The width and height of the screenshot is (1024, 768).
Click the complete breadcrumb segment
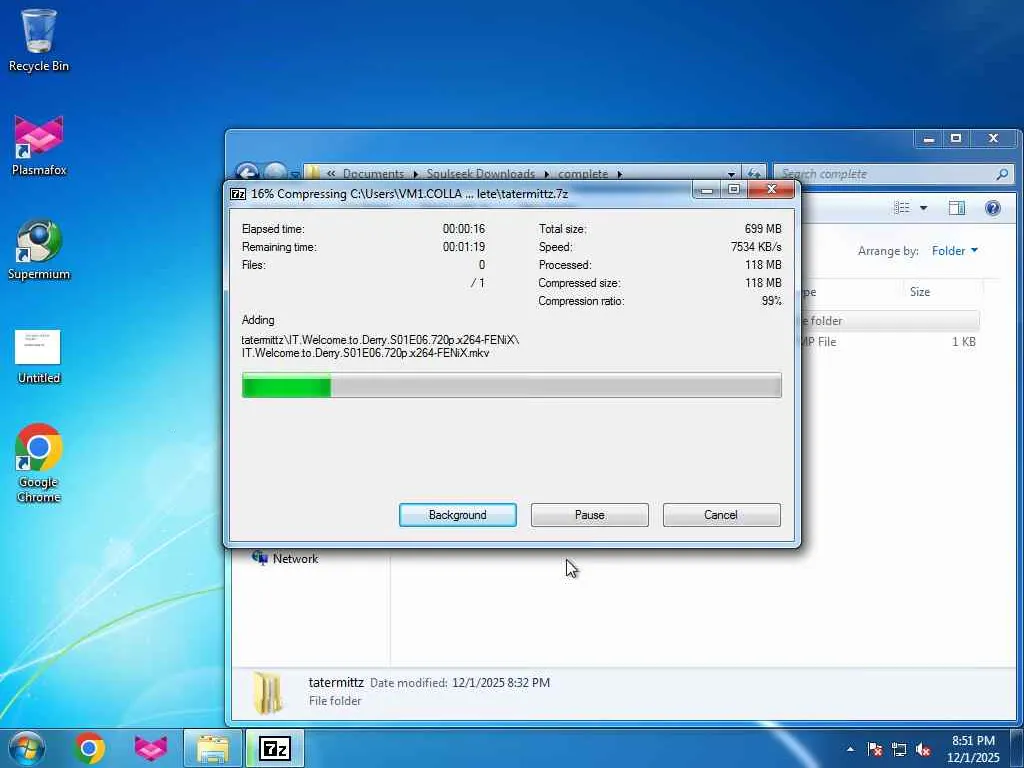(583, 174)
